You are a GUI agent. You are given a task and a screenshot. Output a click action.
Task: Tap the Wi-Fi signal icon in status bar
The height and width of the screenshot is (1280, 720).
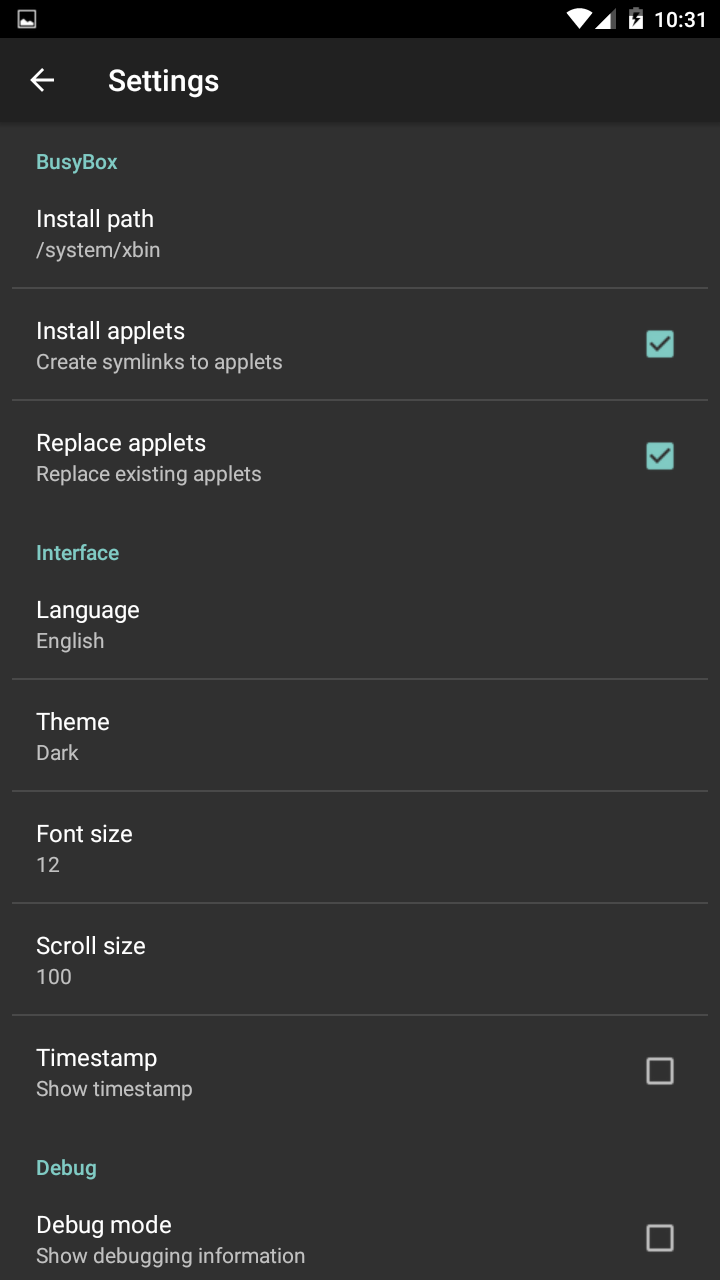pos(578,19)
